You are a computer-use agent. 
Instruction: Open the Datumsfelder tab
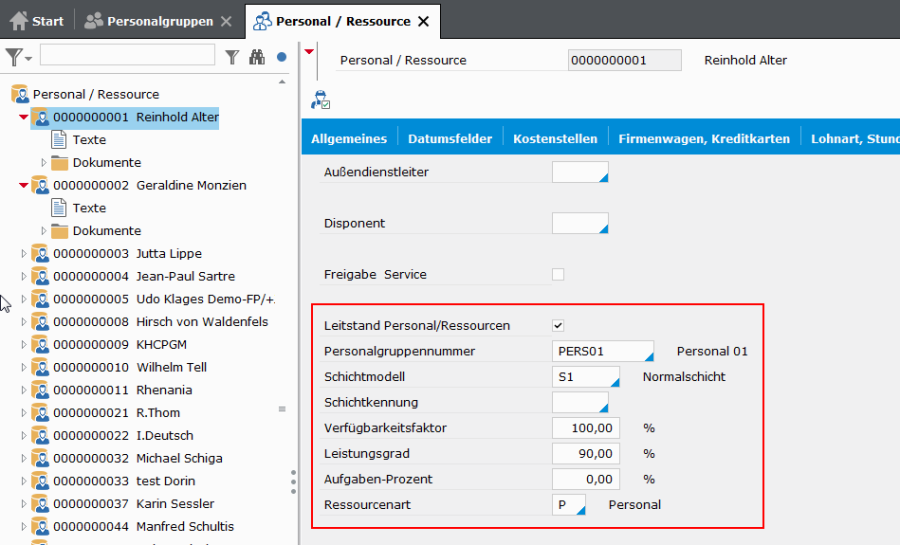[450, 138]
